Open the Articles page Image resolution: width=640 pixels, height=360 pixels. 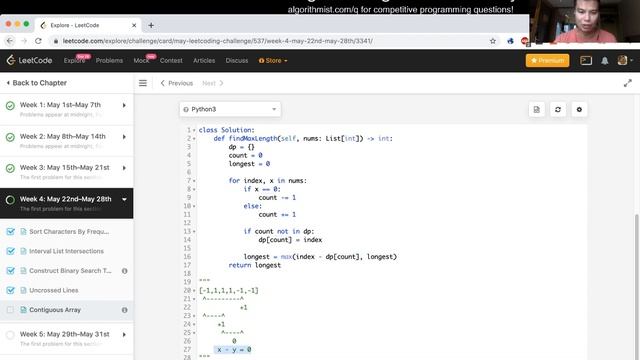tap(204, 60)
